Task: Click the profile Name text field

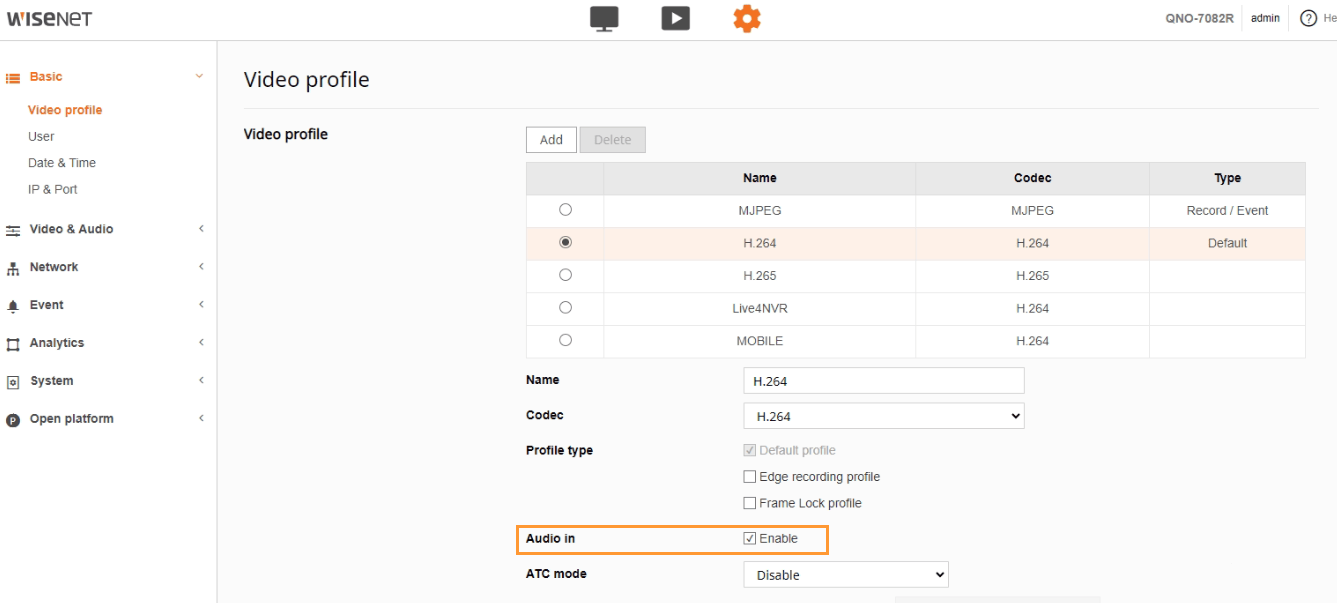Action: pos(884,381)
